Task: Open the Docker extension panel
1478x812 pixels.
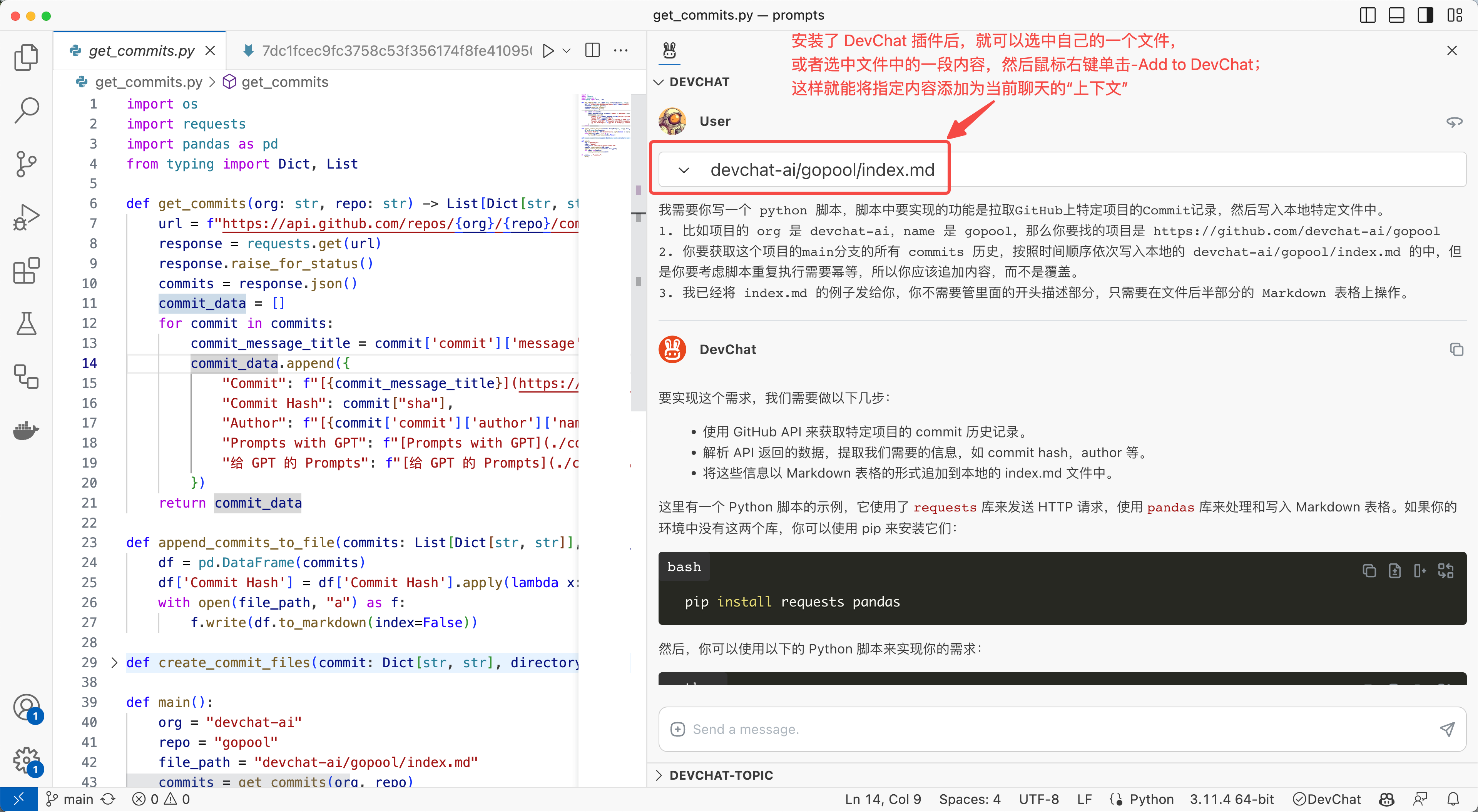Action: pyautogui.click(x=26, y=430)
